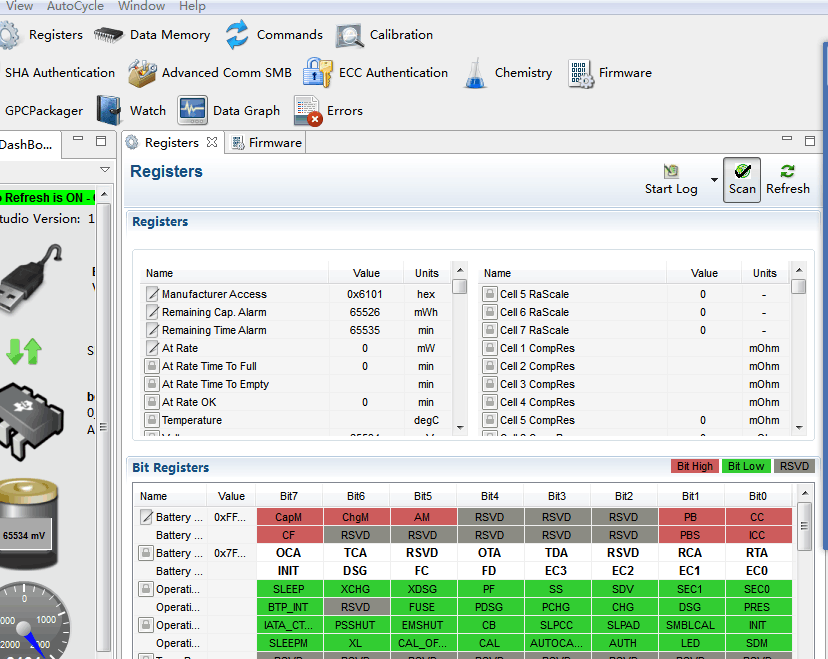
Task: Click the gauge chip image in DashBoard
Action: [32, 421]
